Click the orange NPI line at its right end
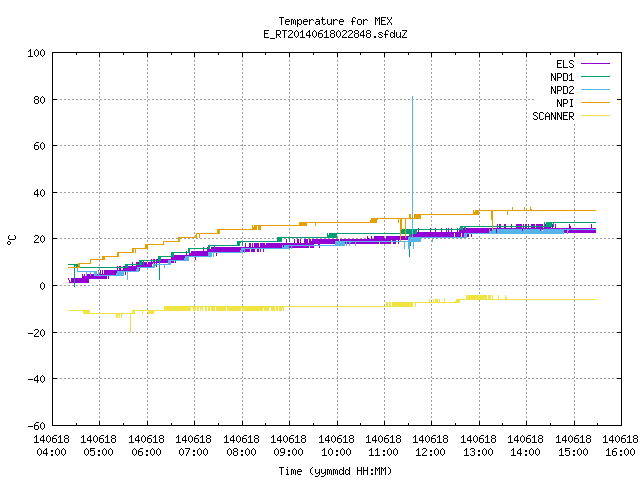 [595, 211]
